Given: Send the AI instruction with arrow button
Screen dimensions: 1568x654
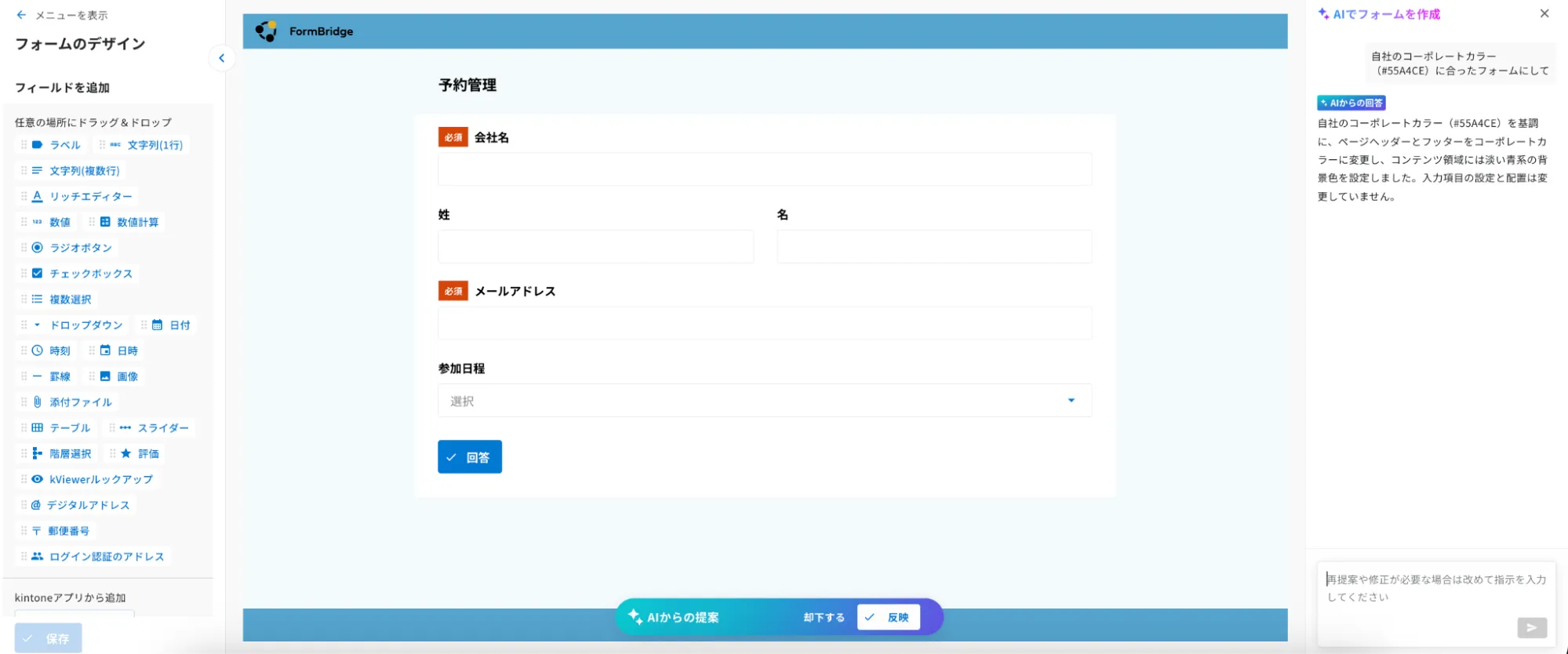Looking at the screenshot, I should (1532, 627).
